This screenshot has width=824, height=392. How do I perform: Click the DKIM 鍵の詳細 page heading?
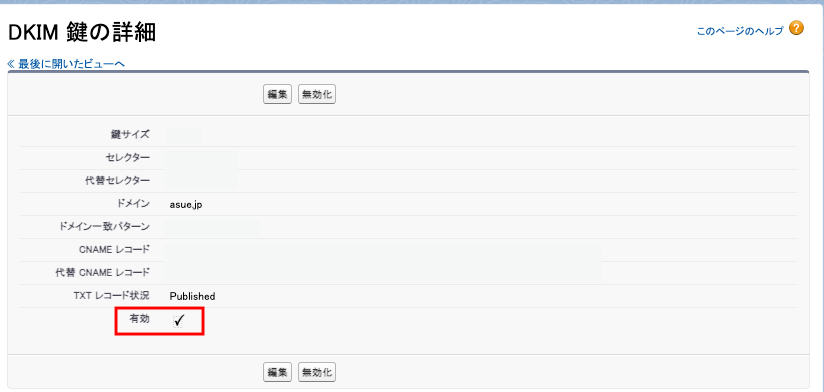pyautogui.click(x=82, y=34)
